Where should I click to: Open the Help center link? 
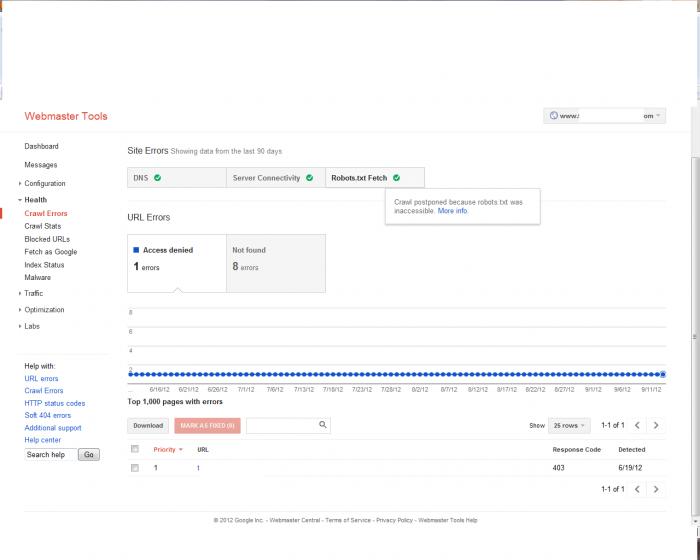coord(42,440)
